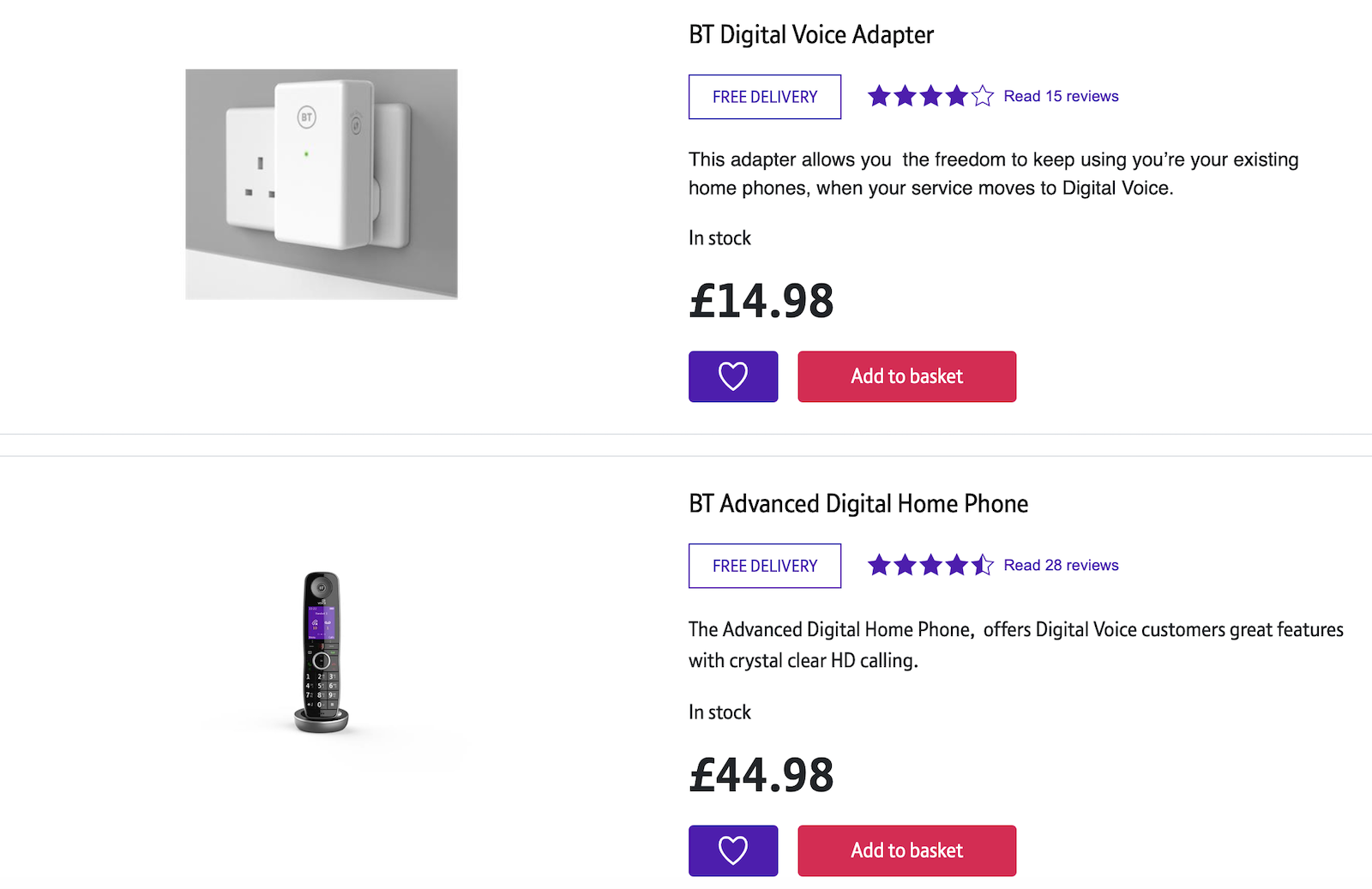Click the Digital Voice Adapter product image
Viewport: 1372px width, 889px height.
pyautogui.click(x=322, y=183)
